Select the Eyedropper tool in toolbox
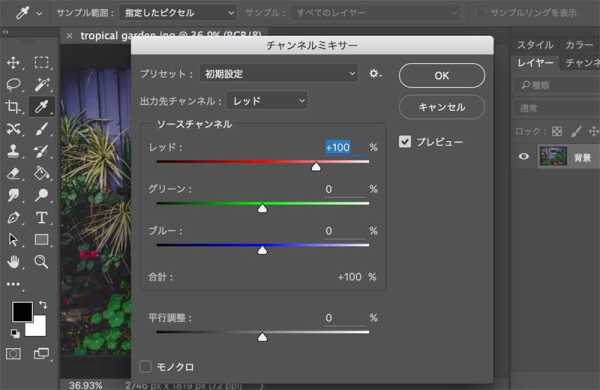The width and height of the screenshot is (600, 390). pos(41,107)
